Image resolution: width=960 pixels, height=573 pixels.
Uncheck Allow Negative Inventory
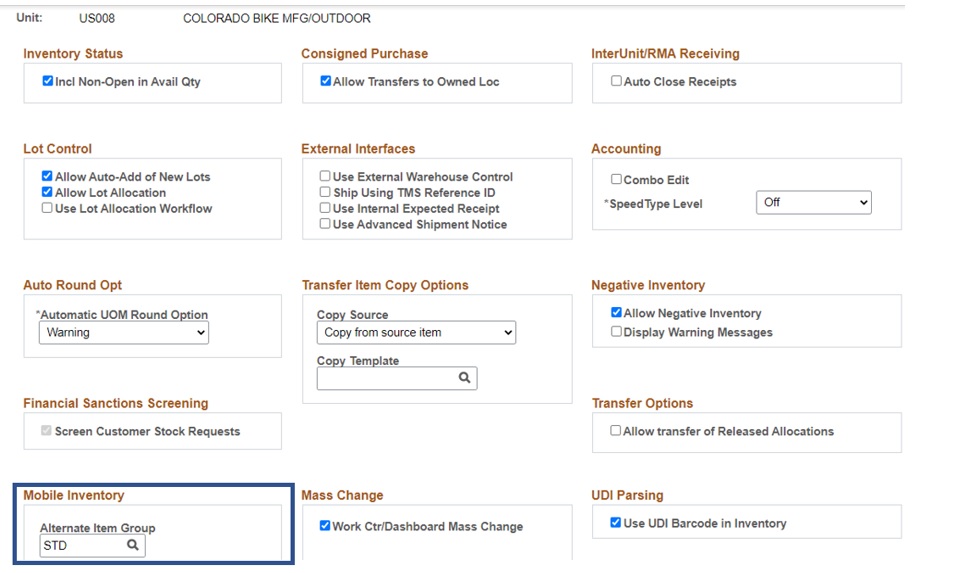tap(616, 313)
